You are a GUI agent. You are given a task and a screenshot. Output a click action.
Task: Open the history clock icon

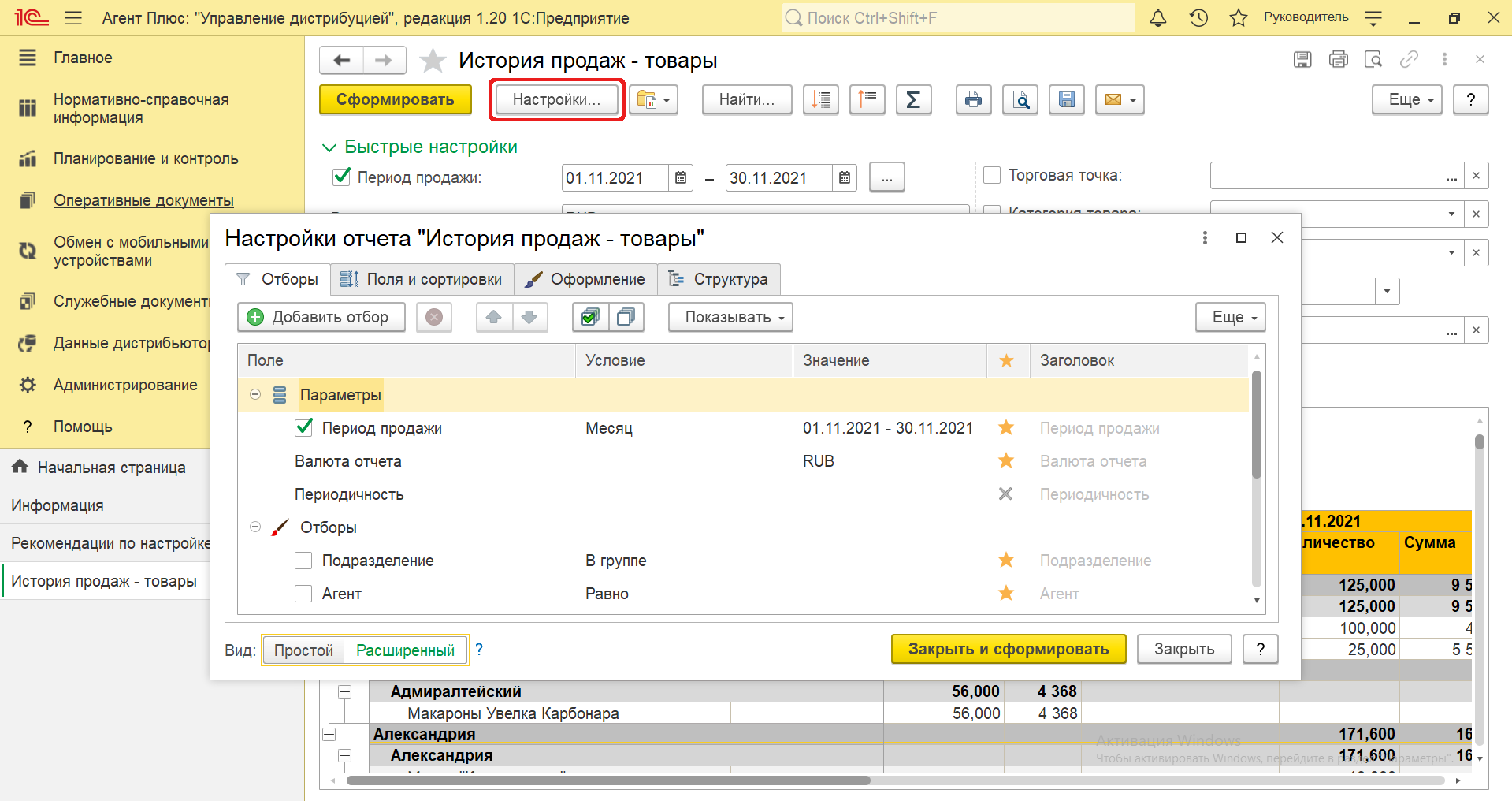[1198, 18]
